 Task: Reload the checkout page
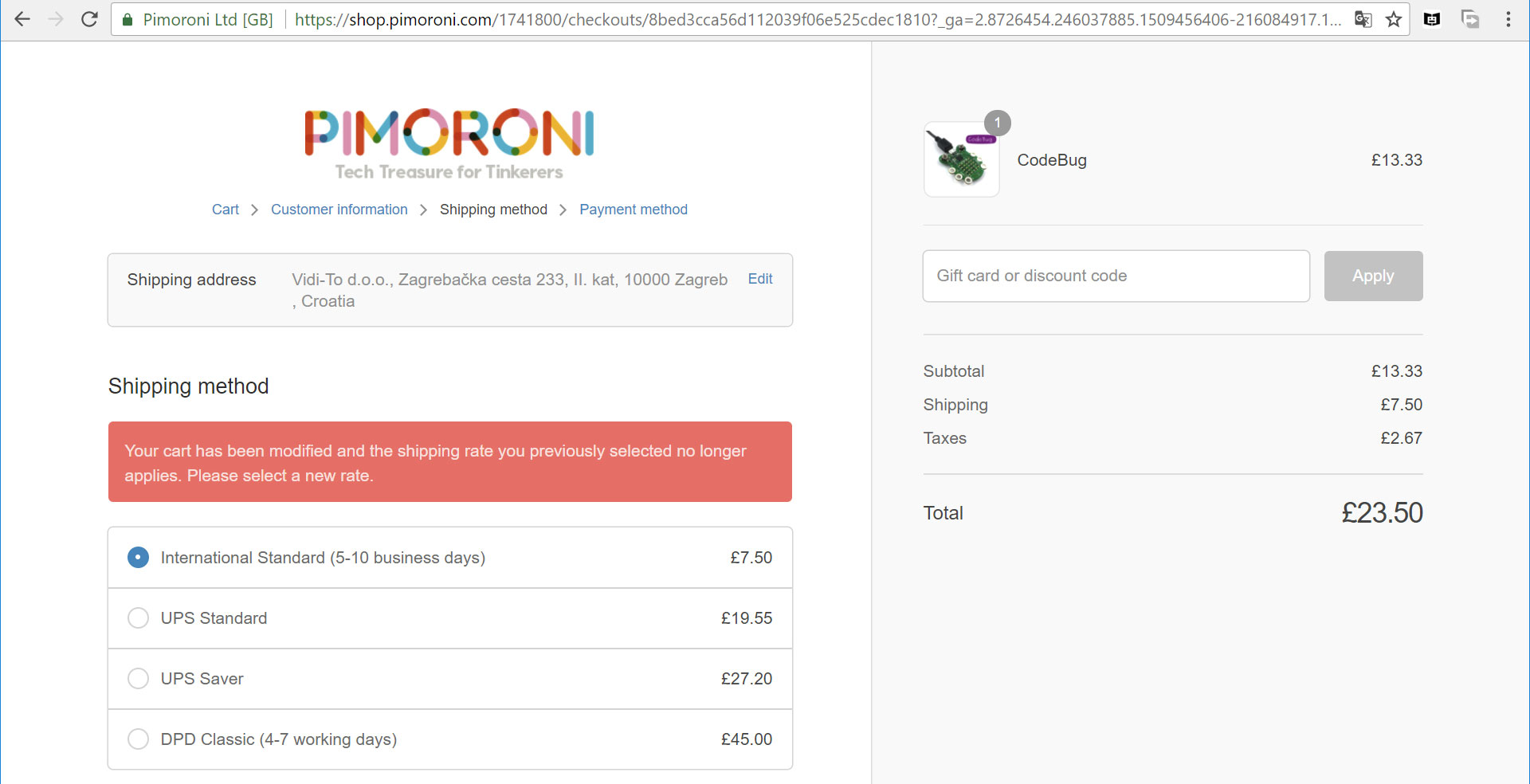(x=89, y=19)
